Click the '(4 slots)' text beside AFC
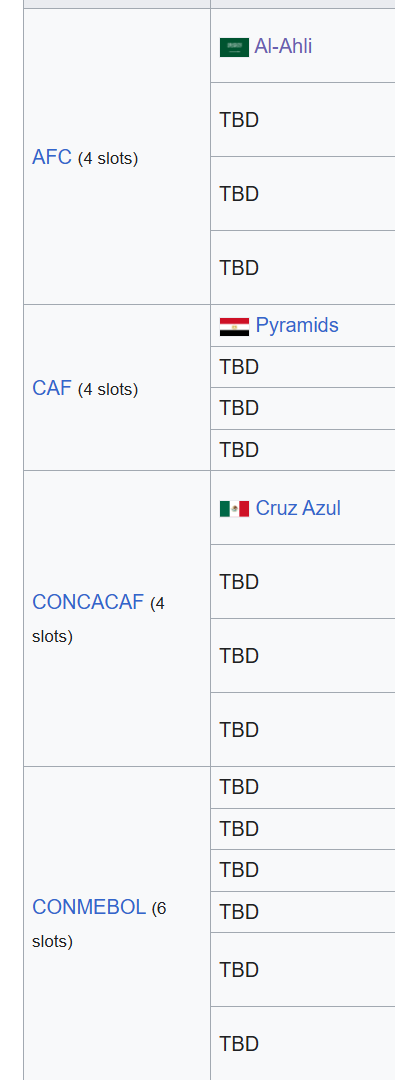The width and height of the screenshot is (395, 1080). [108, 158]
